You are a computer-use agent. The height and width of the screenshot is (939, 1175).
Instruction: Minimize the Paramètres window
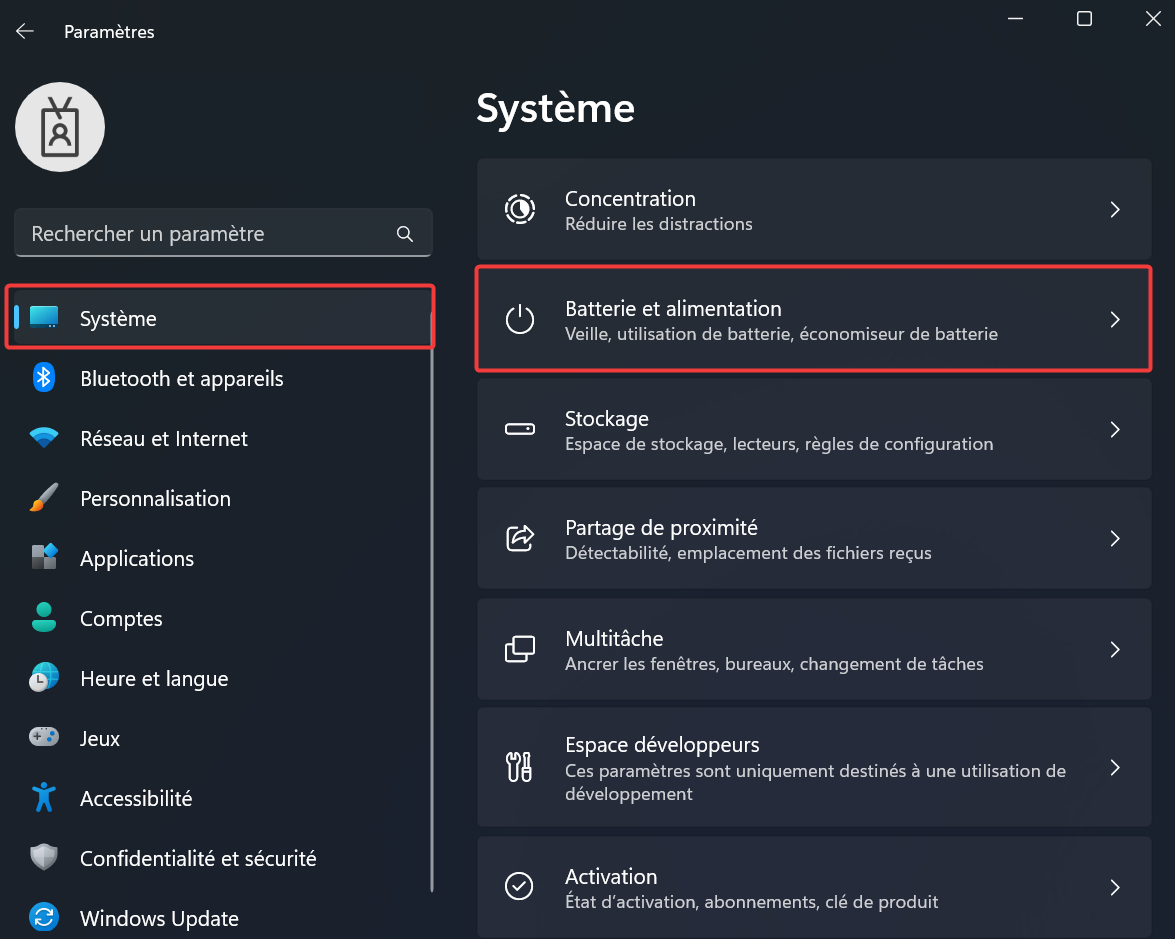point(1015,19)
